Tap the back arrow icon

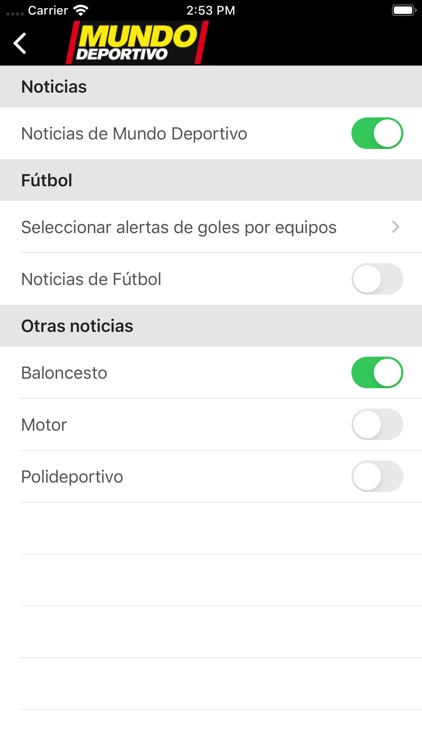[20, 44]
